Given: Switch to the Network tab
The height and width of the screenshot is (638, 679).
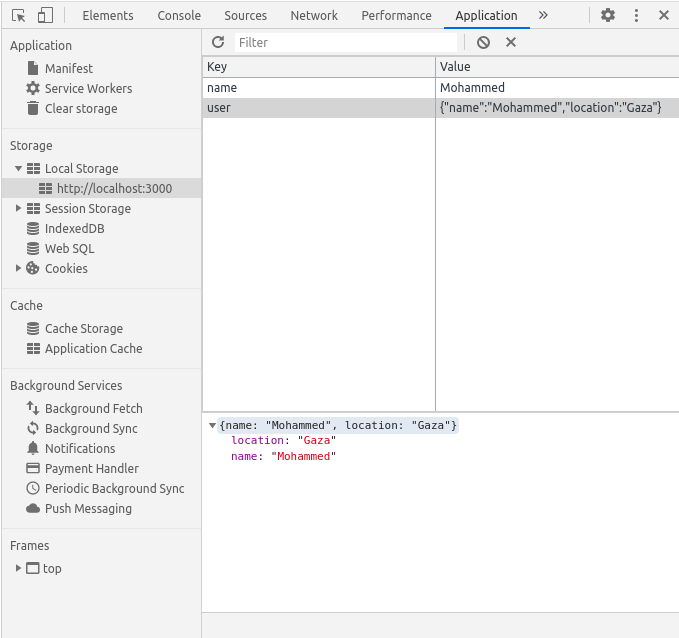Looking at the screenshot, I should tap(314, 16).
